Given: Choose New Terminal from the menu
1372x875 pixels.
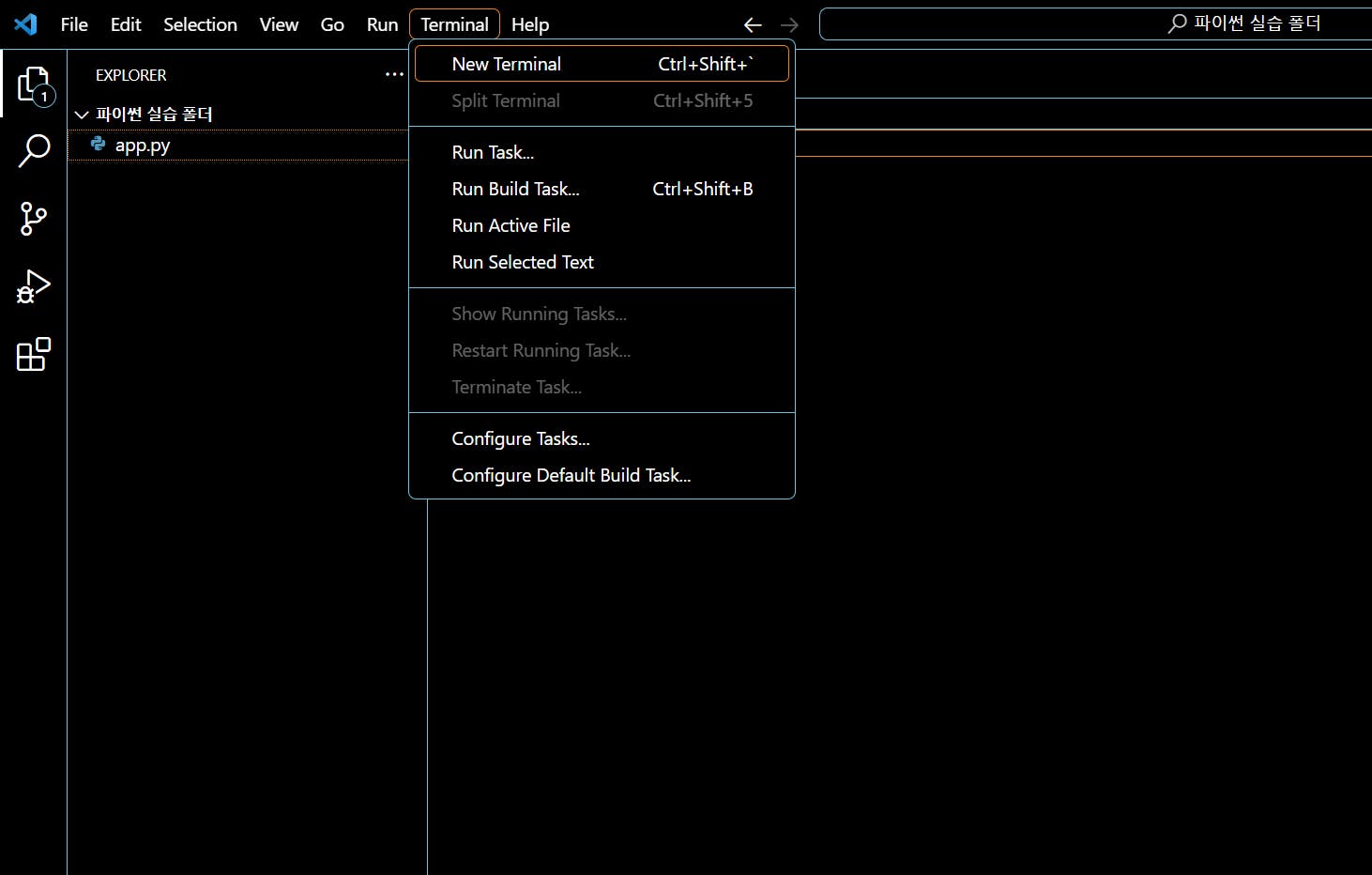Looking at the screenshot, I should pos(602,64).
